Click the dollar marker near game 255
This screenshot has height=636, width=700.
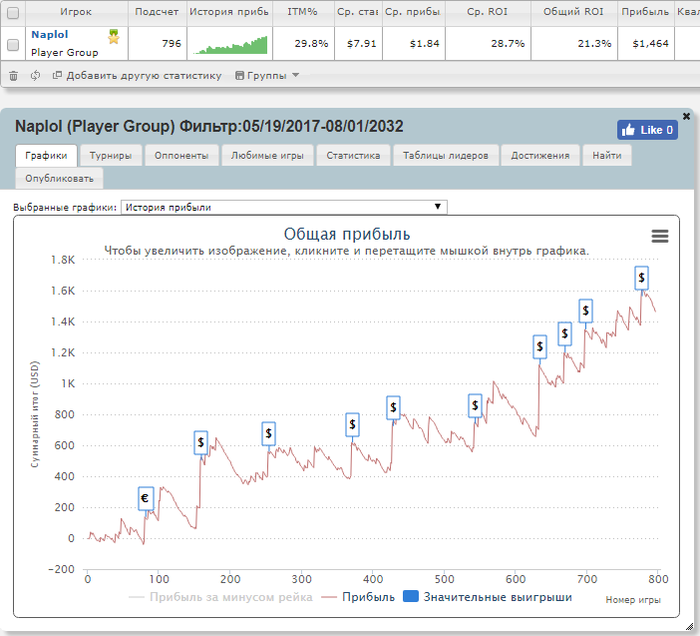point(268,433)
